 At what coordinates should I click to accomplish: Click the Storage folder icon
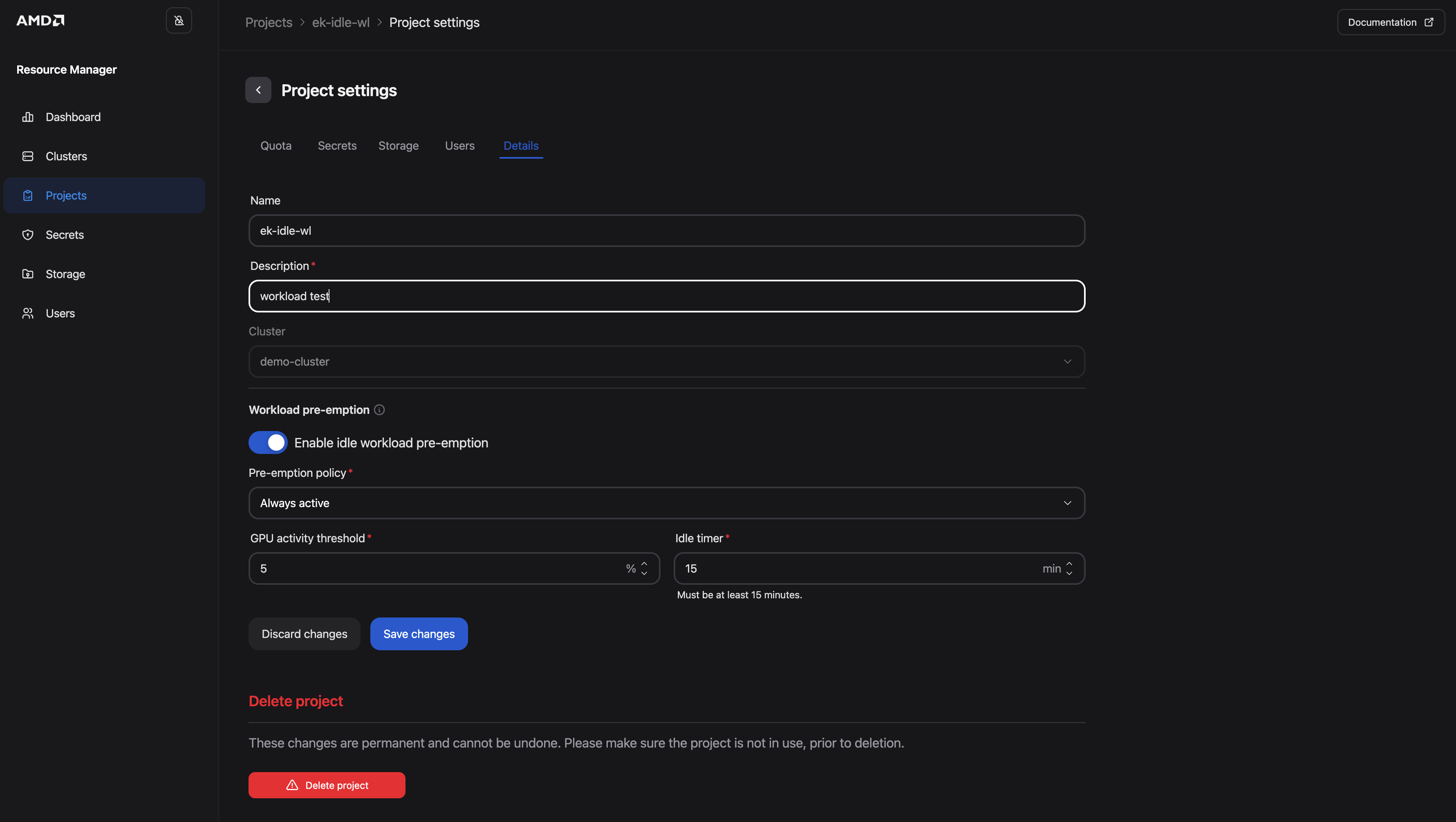(28, 274)
